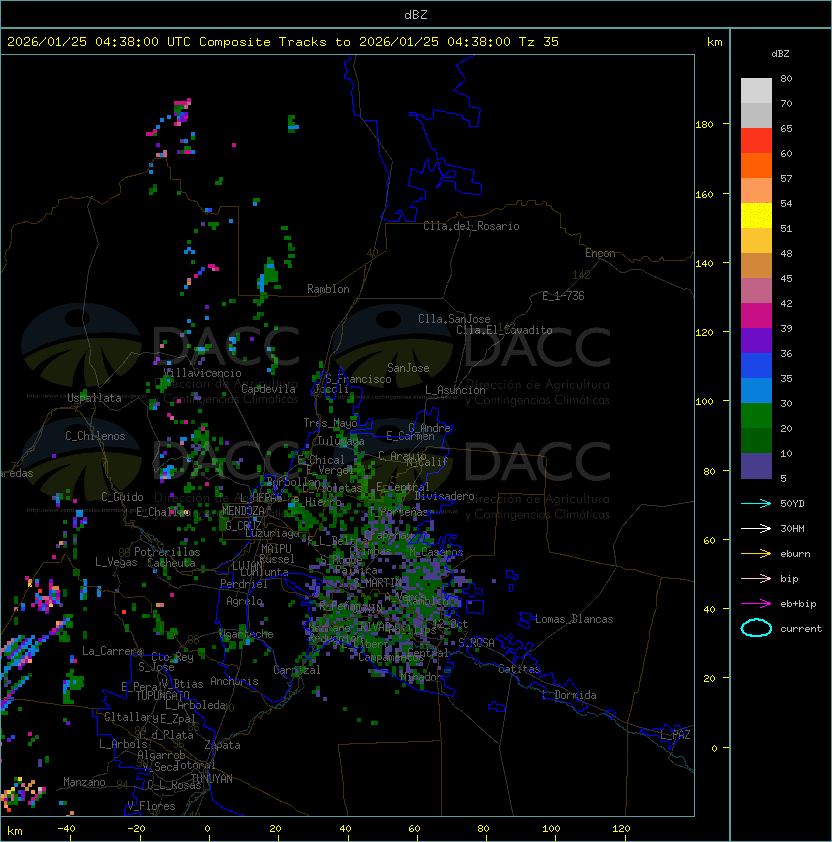Pick the dark orange swatch in dBZ scale
This screenshot has height=842, width=832.
[756, 166]
